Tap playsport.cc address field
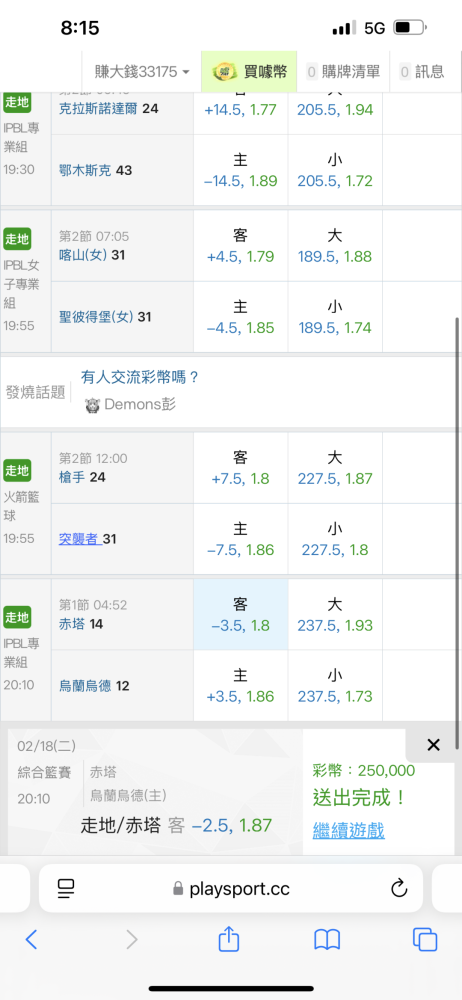The height and width of the screenshot is (1000, 462). (231, 888)
